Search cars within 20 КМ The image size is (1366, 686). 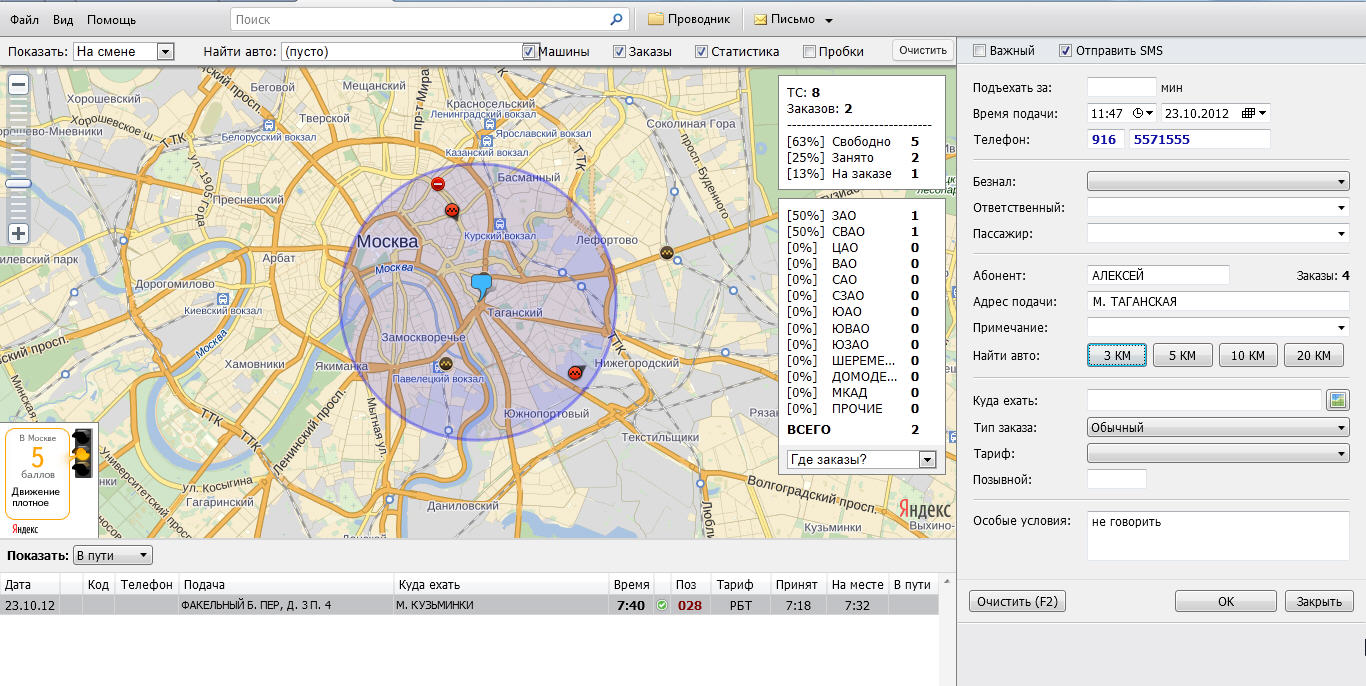tap(1314, 355)
